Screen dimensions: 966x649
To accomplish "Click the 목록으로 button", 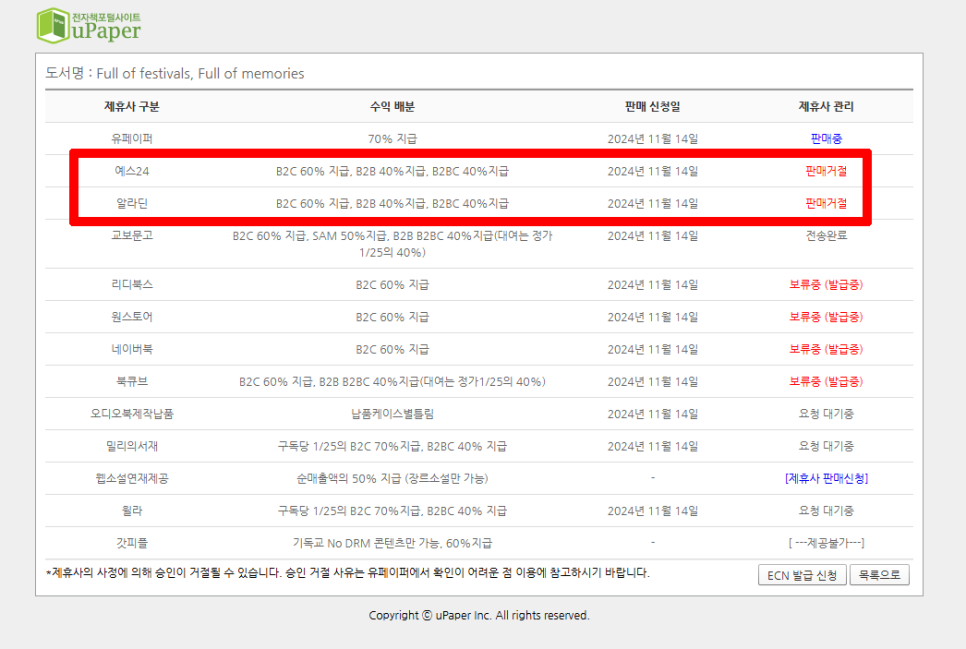I will (879, 575).
